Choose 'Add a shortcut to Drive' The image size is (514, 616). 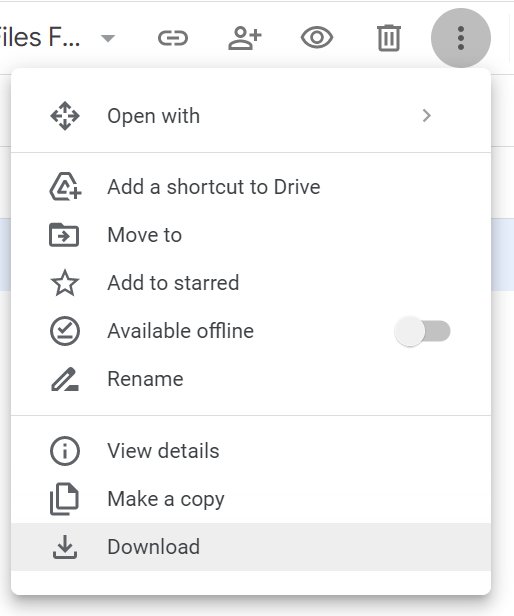coord(251,187)
